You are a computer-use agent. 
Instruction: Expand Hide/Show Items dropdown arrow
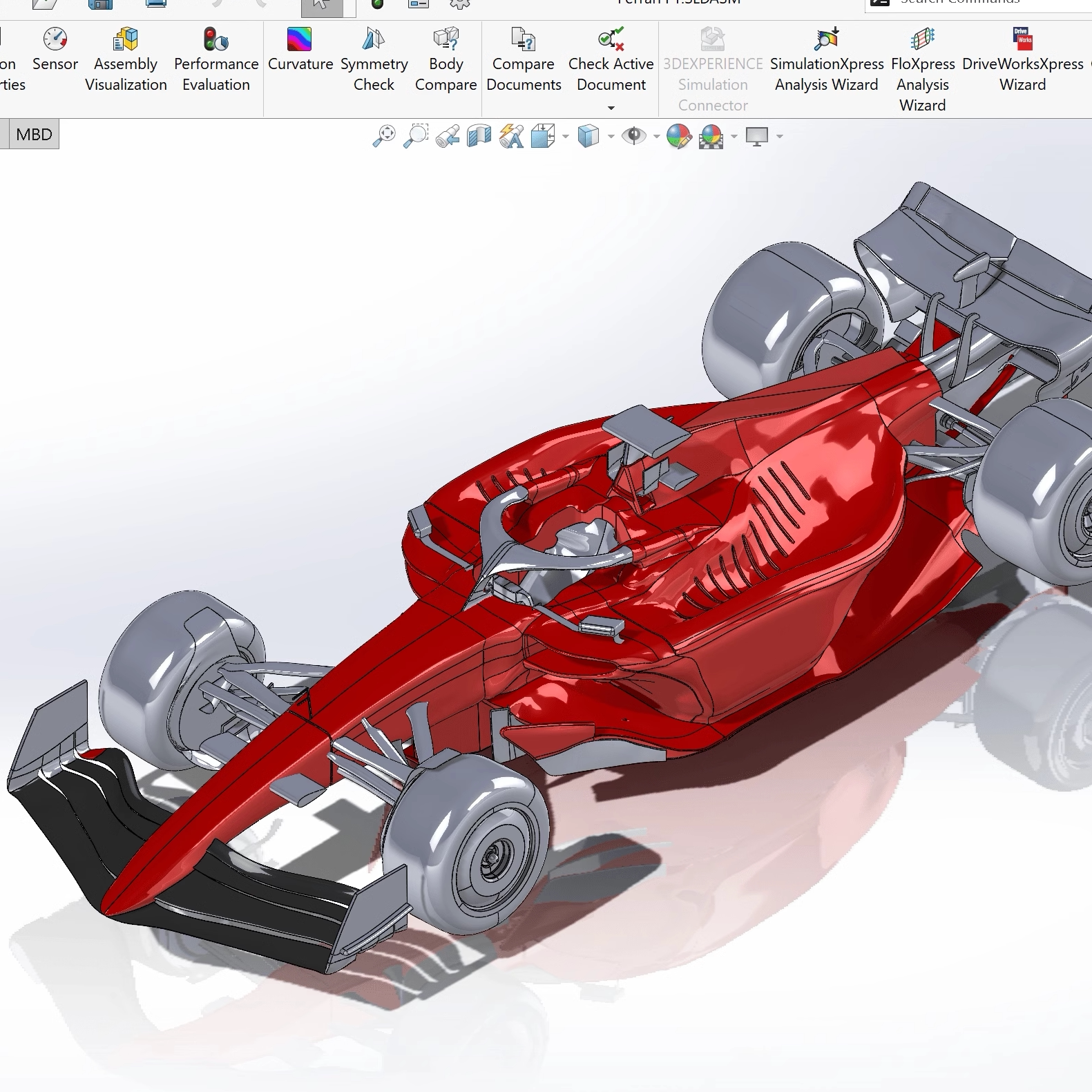pos(656,137)
